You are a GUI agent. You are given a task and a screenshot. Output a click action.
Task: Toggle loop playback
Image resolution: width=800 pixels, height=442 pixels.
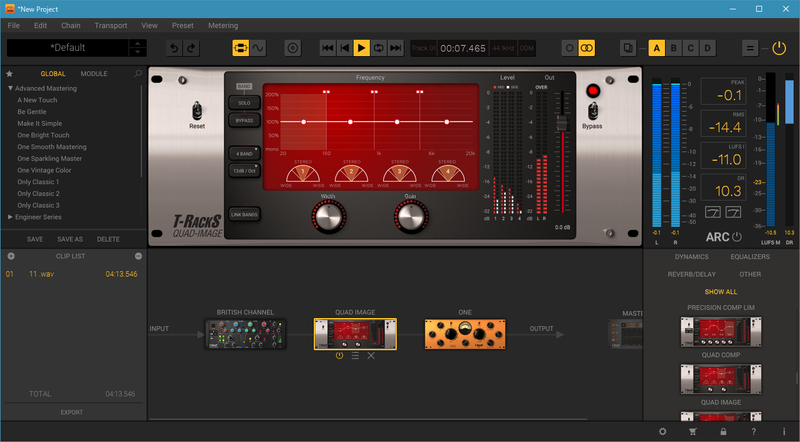click(x=378, y=48)
